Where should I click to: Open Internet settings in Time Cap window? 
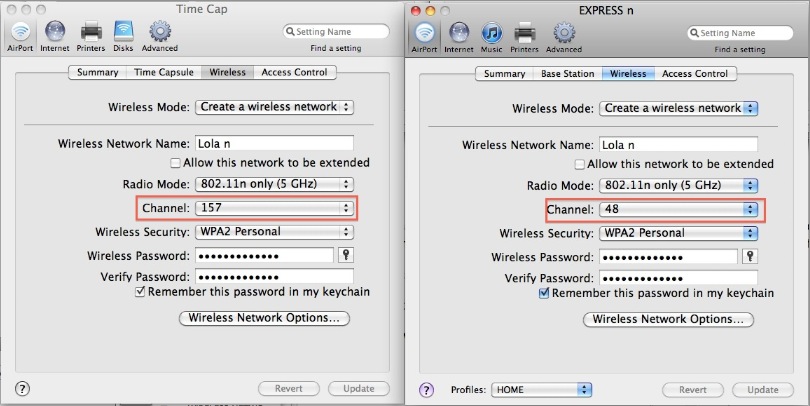55,36
